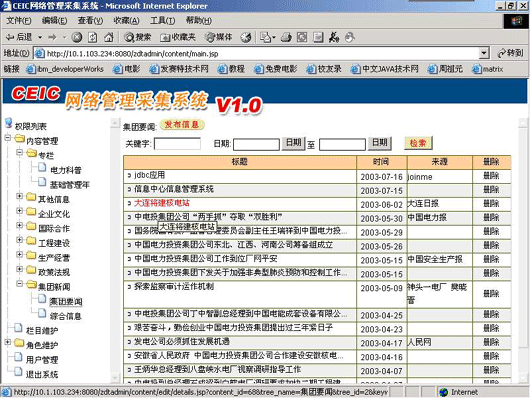Collapse the 内容管理 tree node
The width and height of the screenshot is (530, 398).
point(8,138)
